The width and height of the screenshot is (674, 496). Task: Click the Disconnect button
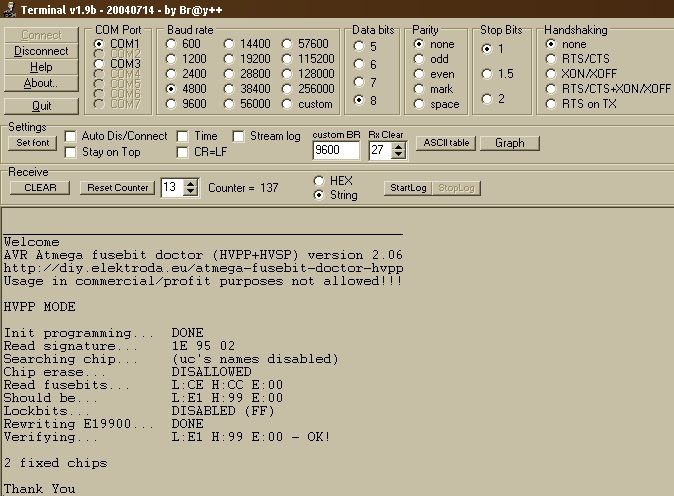click(41, 51)
